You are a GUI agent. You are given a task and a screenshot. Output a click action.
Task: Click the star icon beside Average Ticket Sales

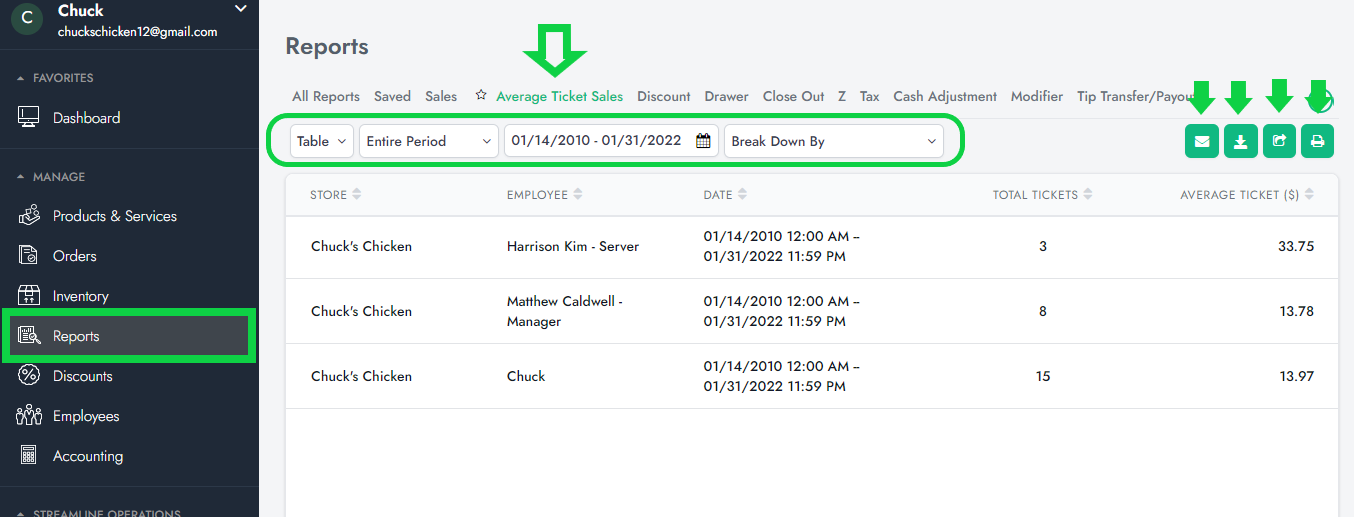pyautogui.click(x=481, y=96)
